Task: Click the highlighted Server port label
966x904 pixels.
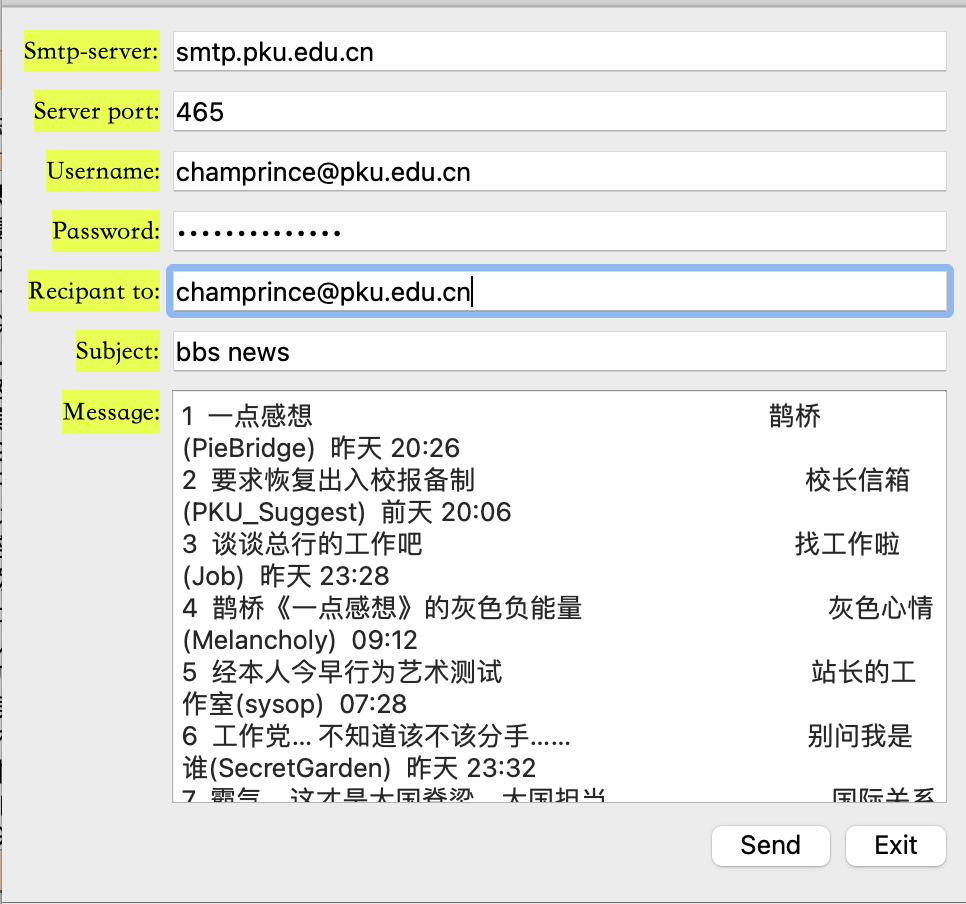Action: (x=96, y=111)
